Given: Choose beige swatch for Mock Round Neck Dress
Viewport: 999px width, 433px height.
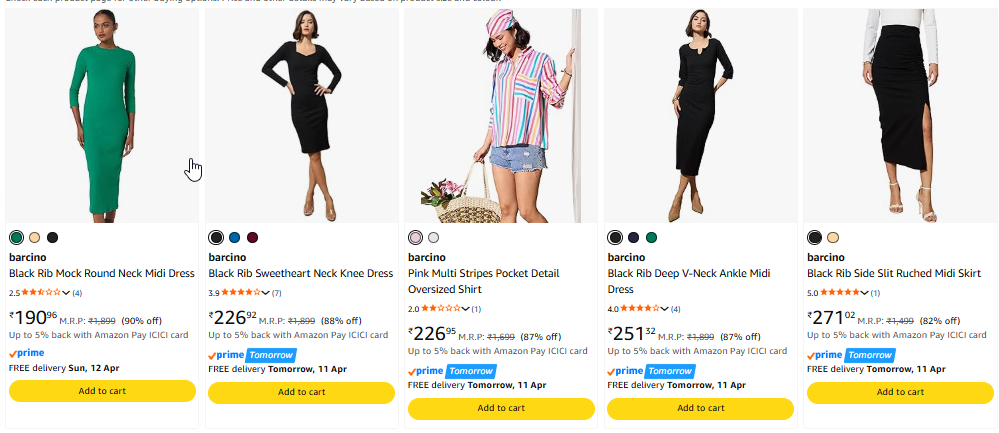Looking at the screenshot, I should click(x=35, y=238).
